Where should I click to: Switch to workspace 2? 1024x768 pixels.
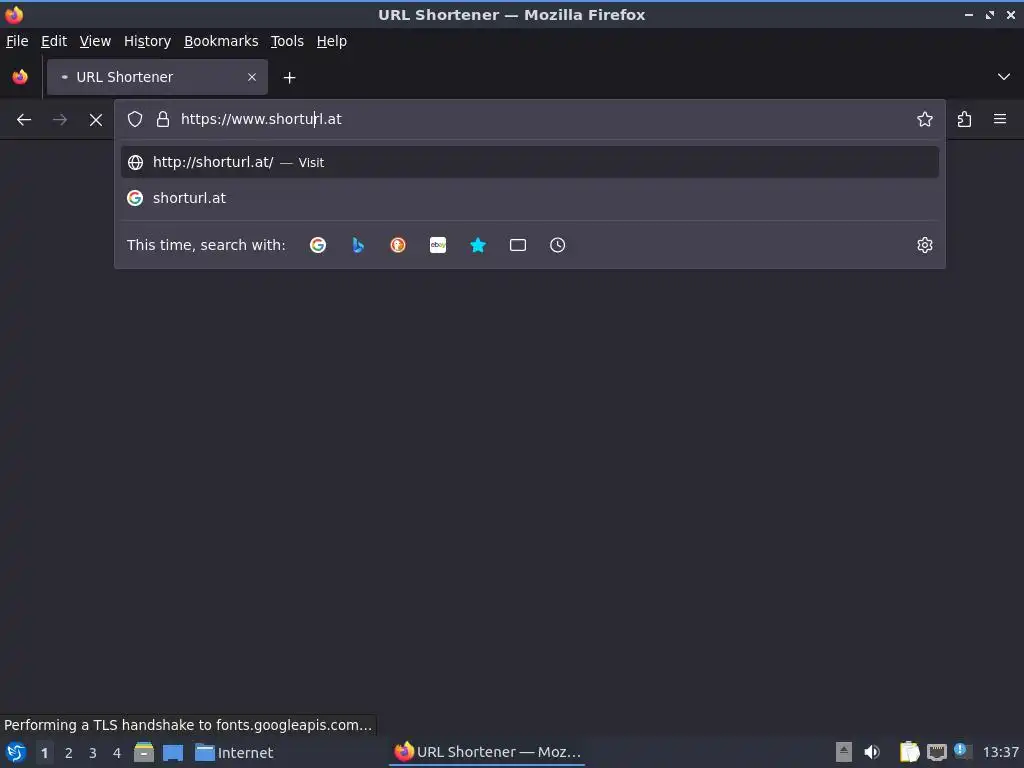69,753
